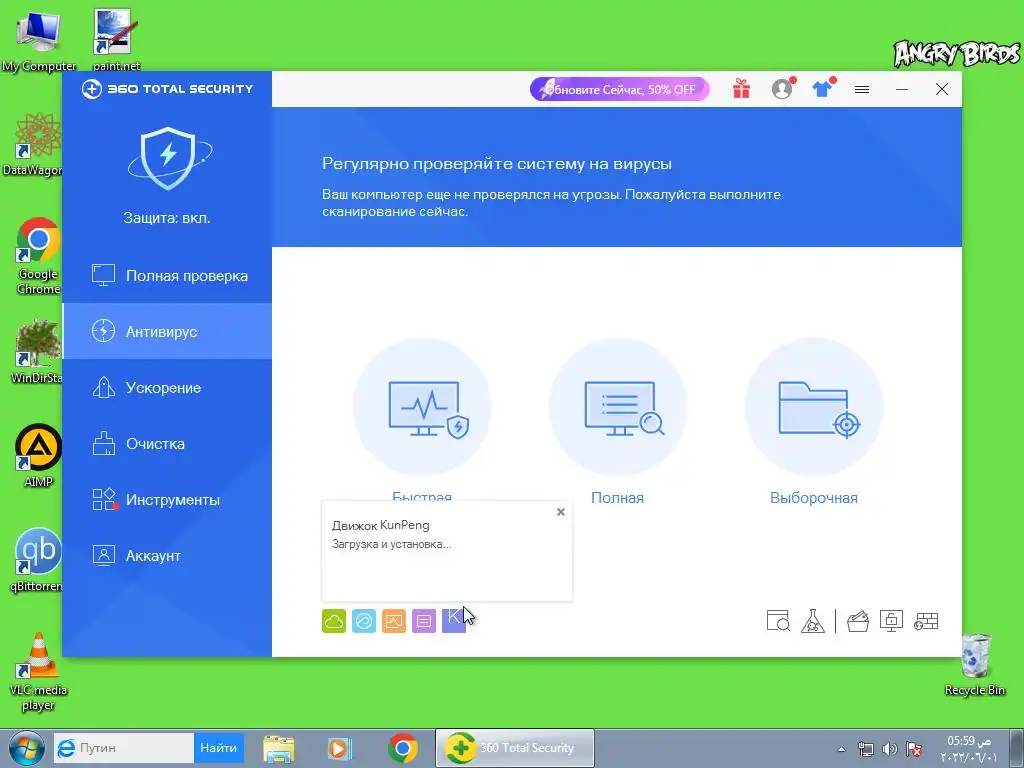Show hidden tray icons arrow
Image resolution: width=1024 pixels, height=768 pixels.
[841, 749]
